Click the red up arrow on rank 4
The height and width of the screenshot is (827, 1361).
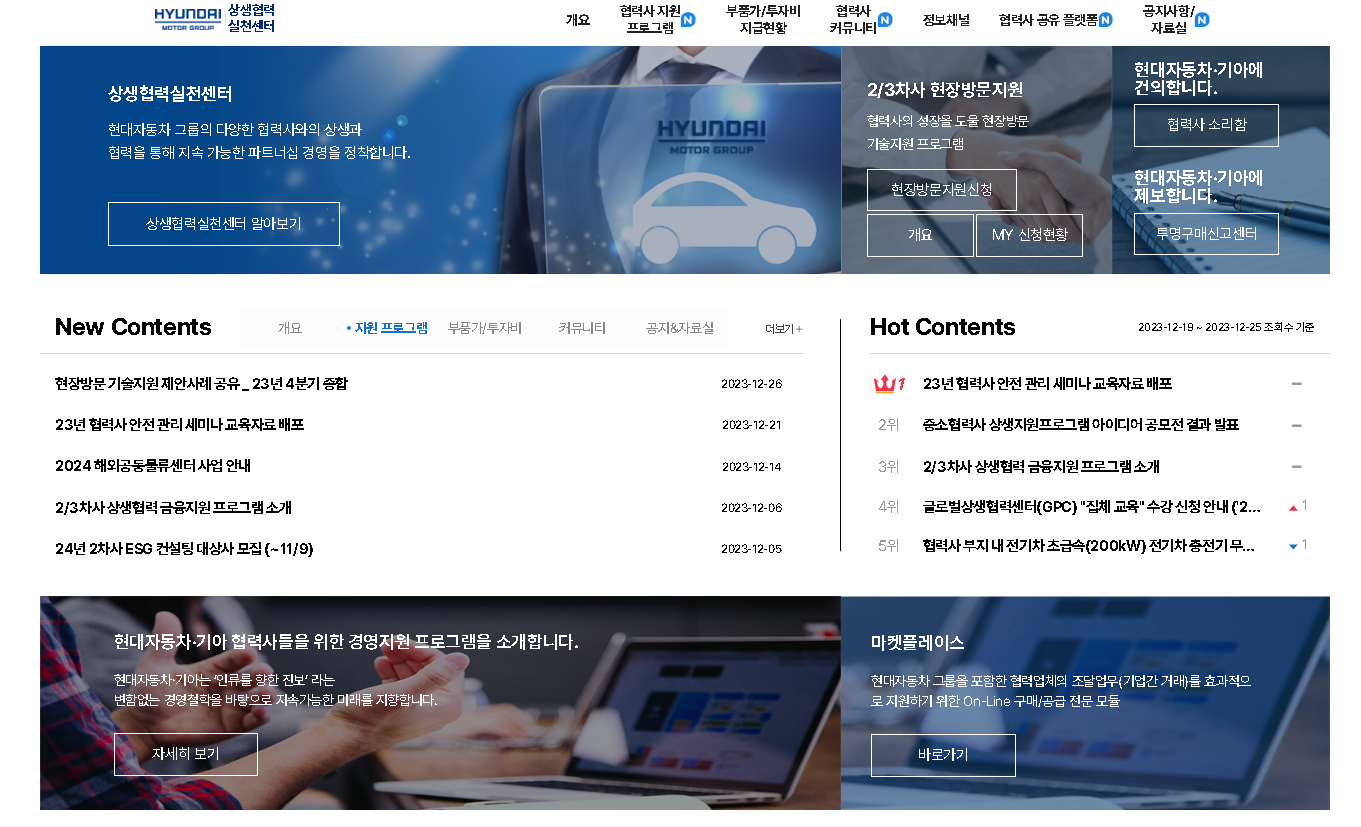[x=1293, y=508]
